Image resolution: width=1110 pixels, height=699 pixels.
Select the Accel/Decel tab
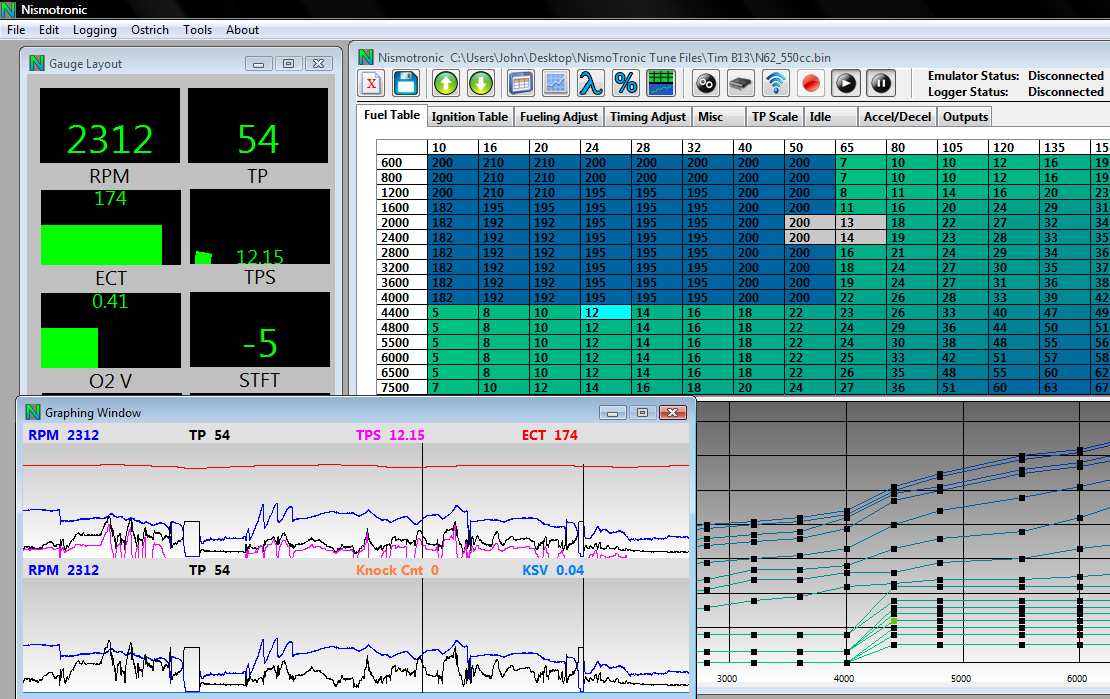tap(897, 117)
